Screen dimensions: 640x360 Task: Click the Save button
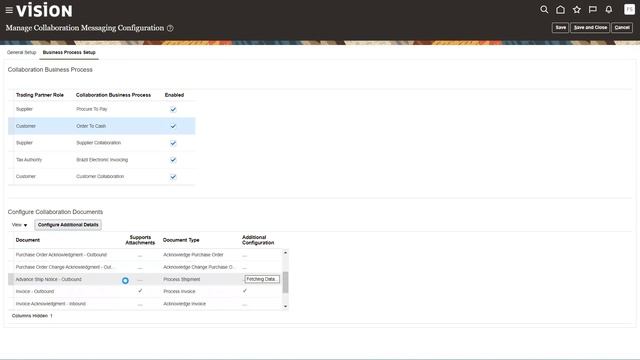[560, 27]
